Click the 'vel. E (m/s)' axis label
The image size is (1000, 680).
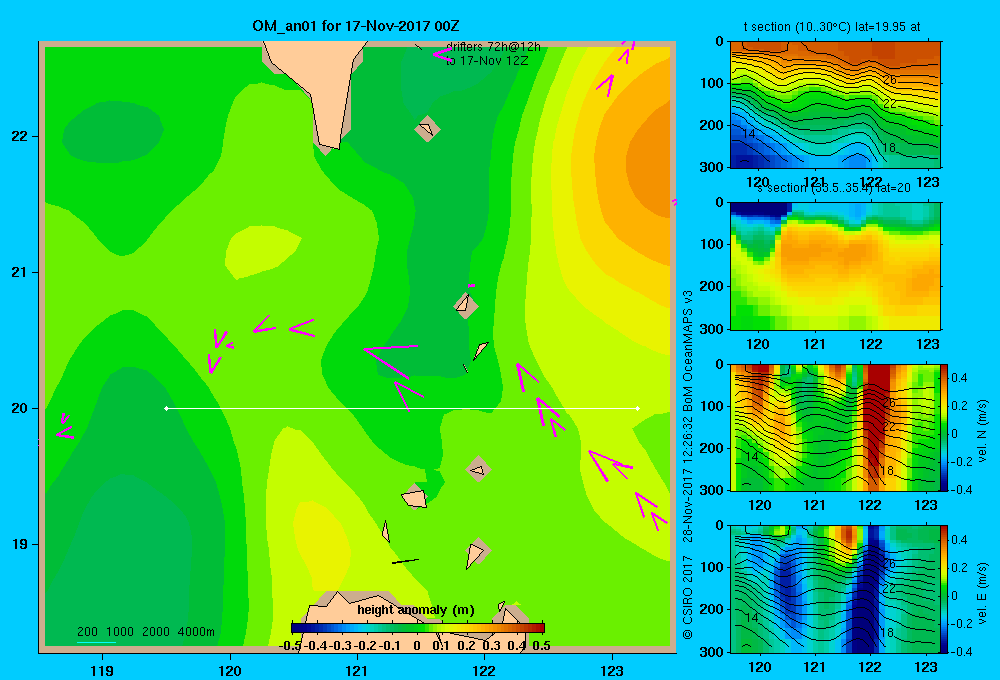pyautogui.click(x=982, y=593)
